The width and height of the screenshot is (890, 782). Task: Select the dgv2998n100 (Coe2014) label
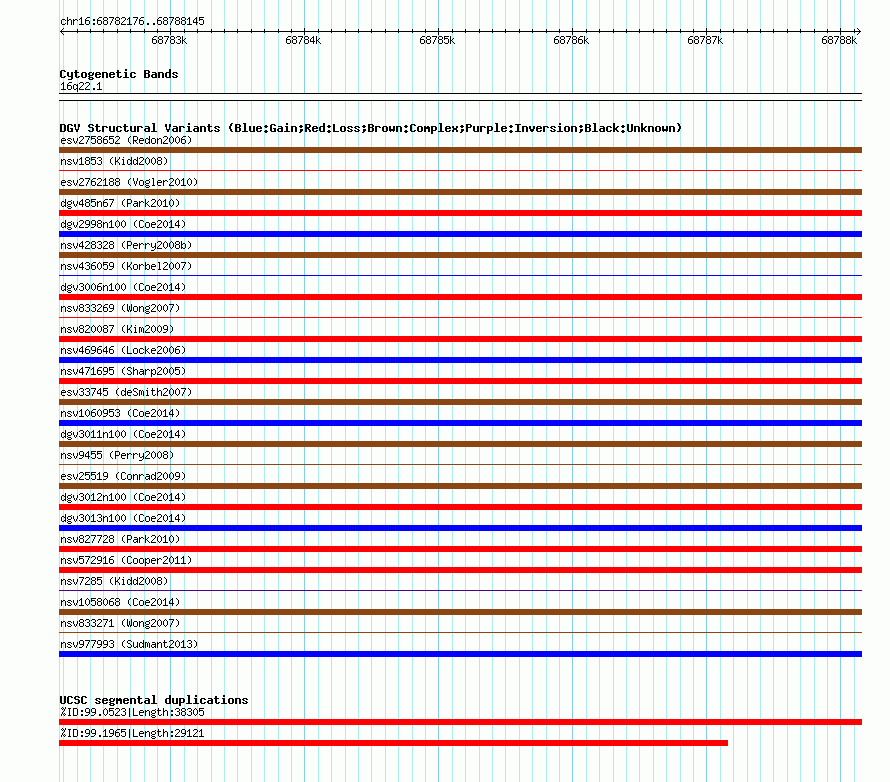123,224
